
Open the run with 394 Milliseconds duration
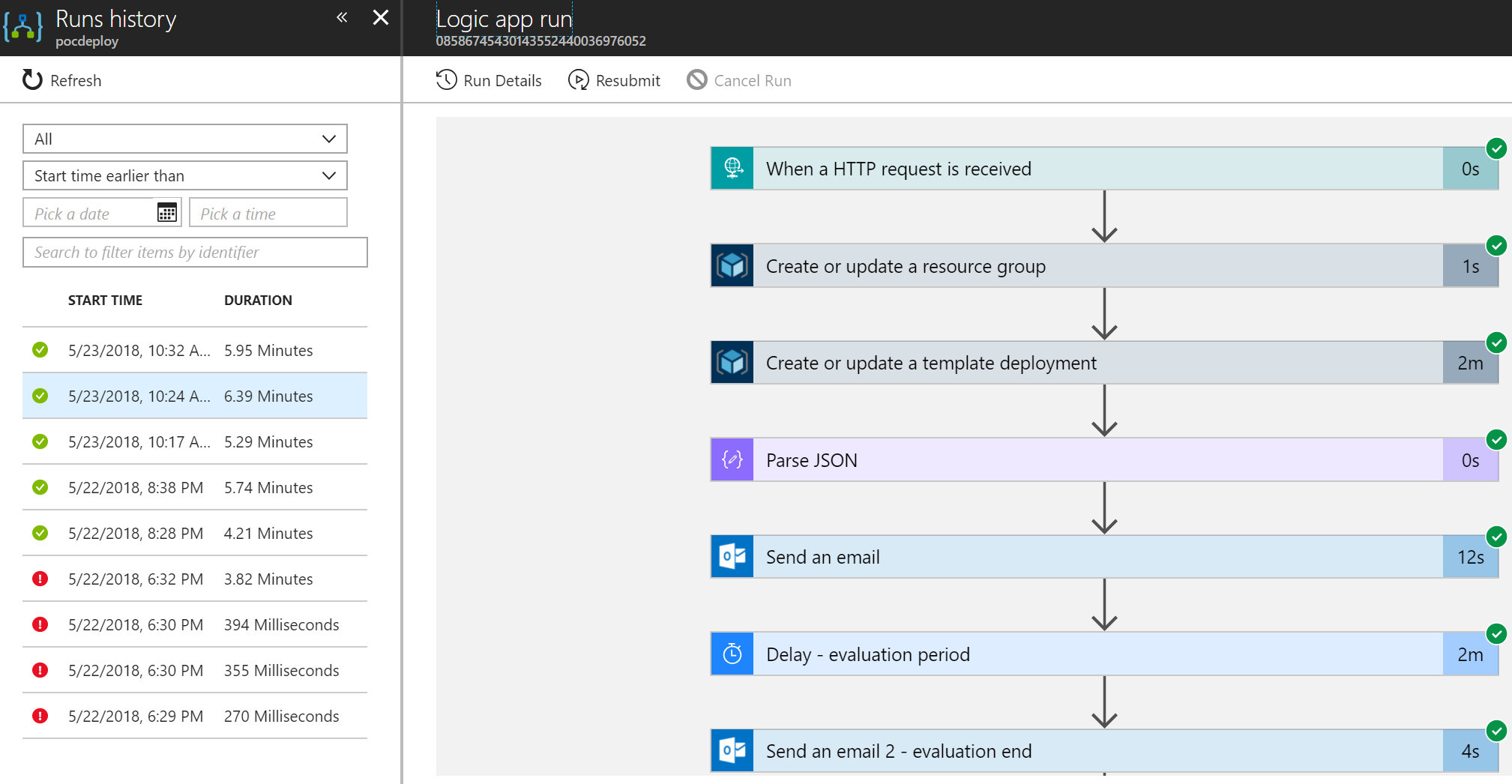(195, 624)
